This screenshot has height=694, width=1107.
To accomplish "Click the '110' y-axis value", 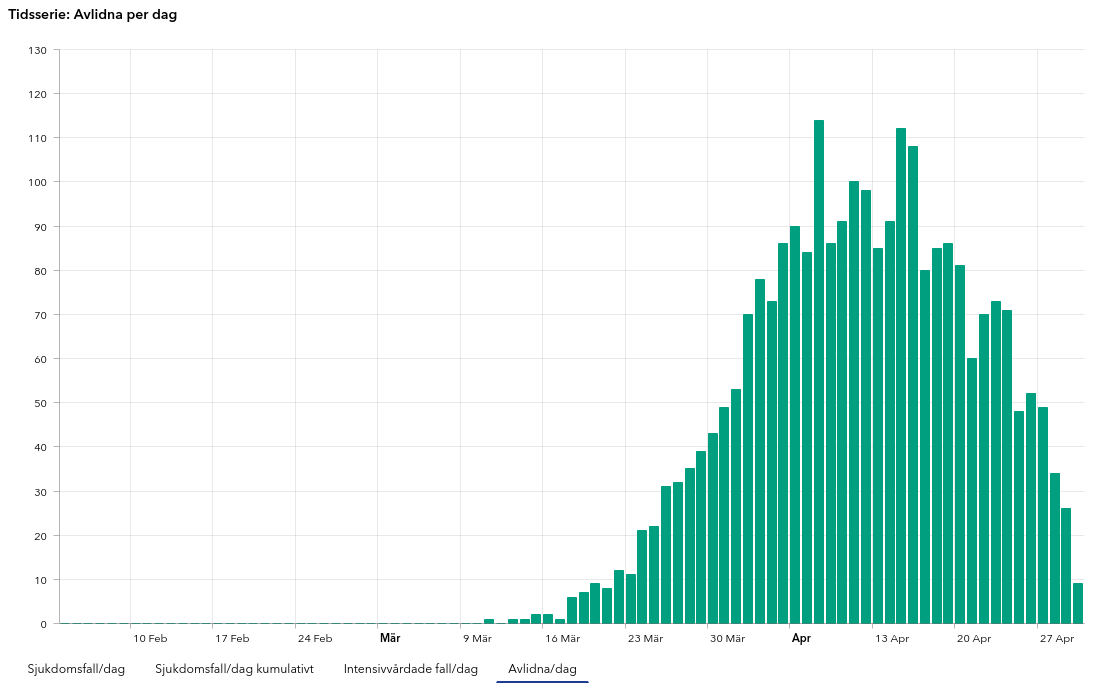I will coord(38,138).
